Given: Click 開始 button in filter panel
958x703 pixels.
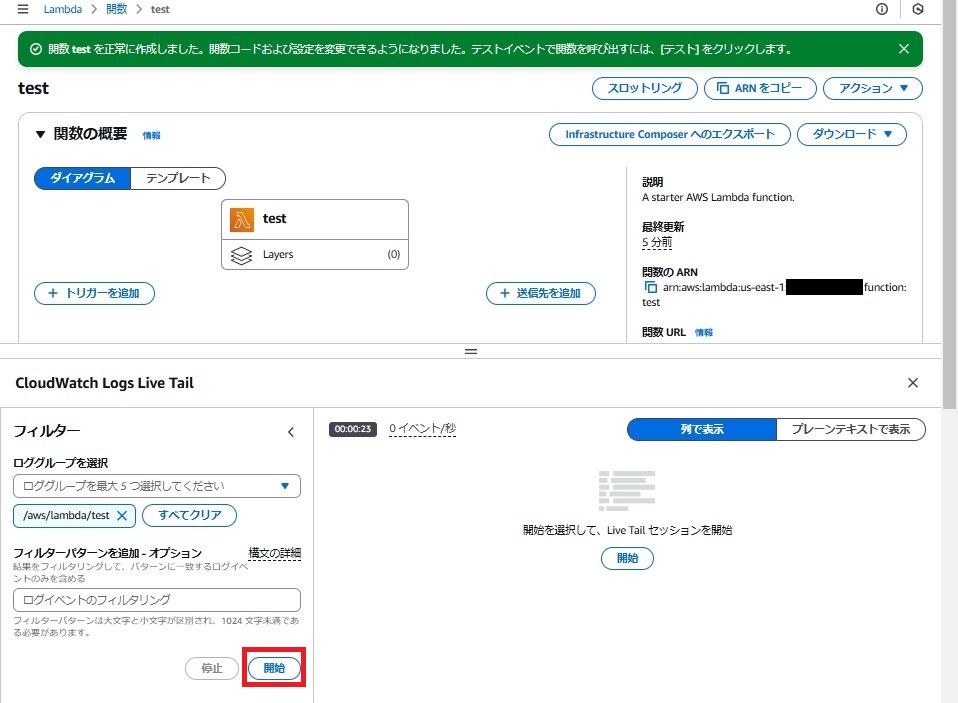Looking at the screenshot, I should point(274,668).
